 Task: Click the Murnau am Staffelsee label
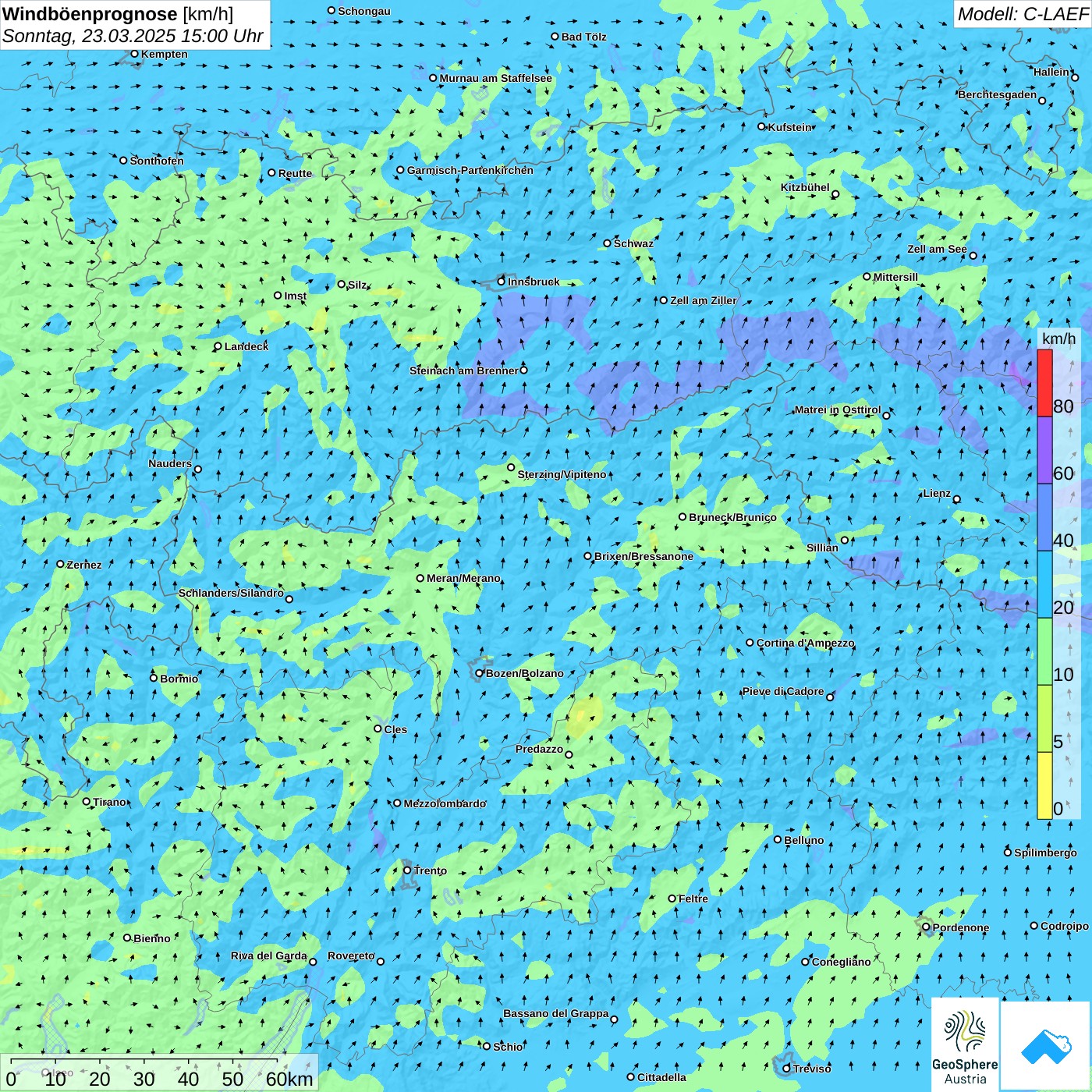(495, 78)
